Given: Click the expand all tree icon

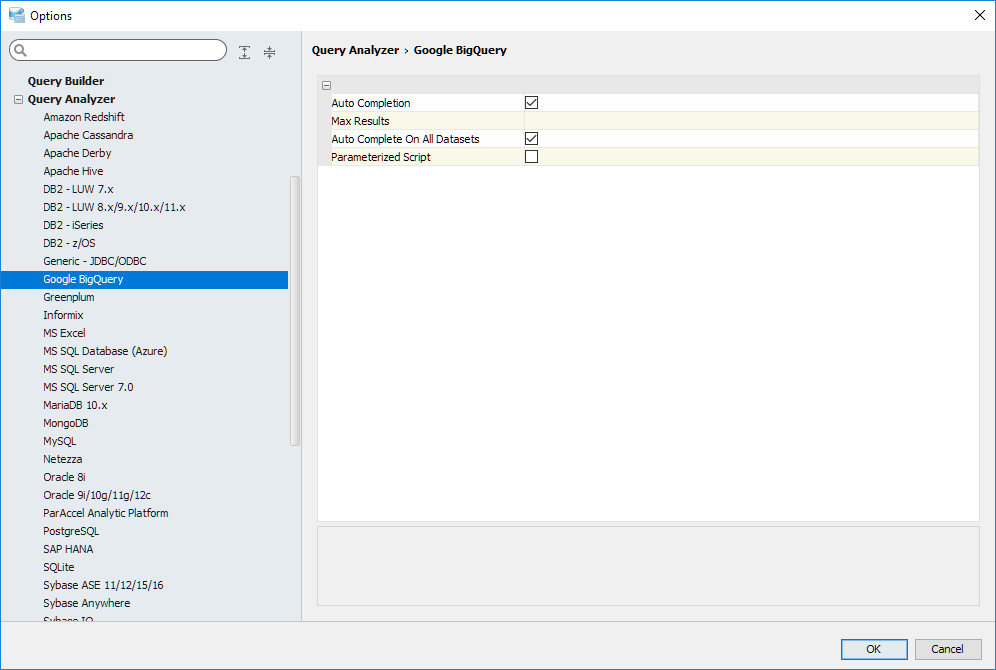Looking at the screenshot, I should [245, 52].
